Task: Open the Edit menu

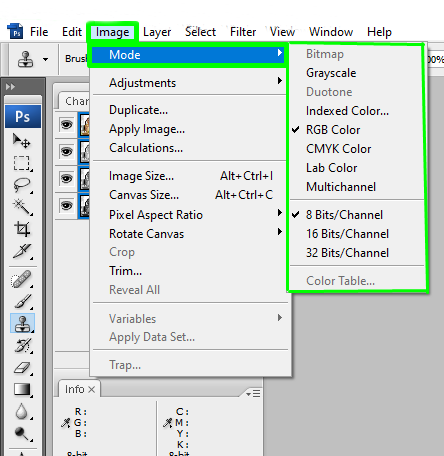Action: (72, 32)
